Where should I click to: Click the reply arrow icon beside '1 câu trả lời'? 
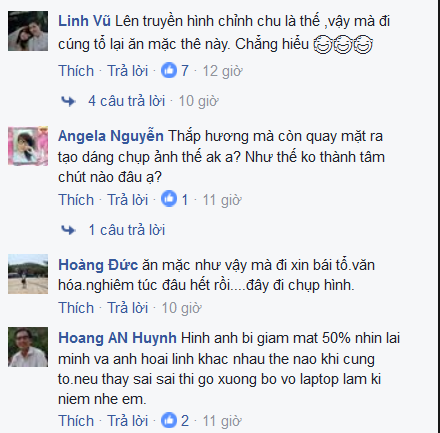click(x=68, y=230)
